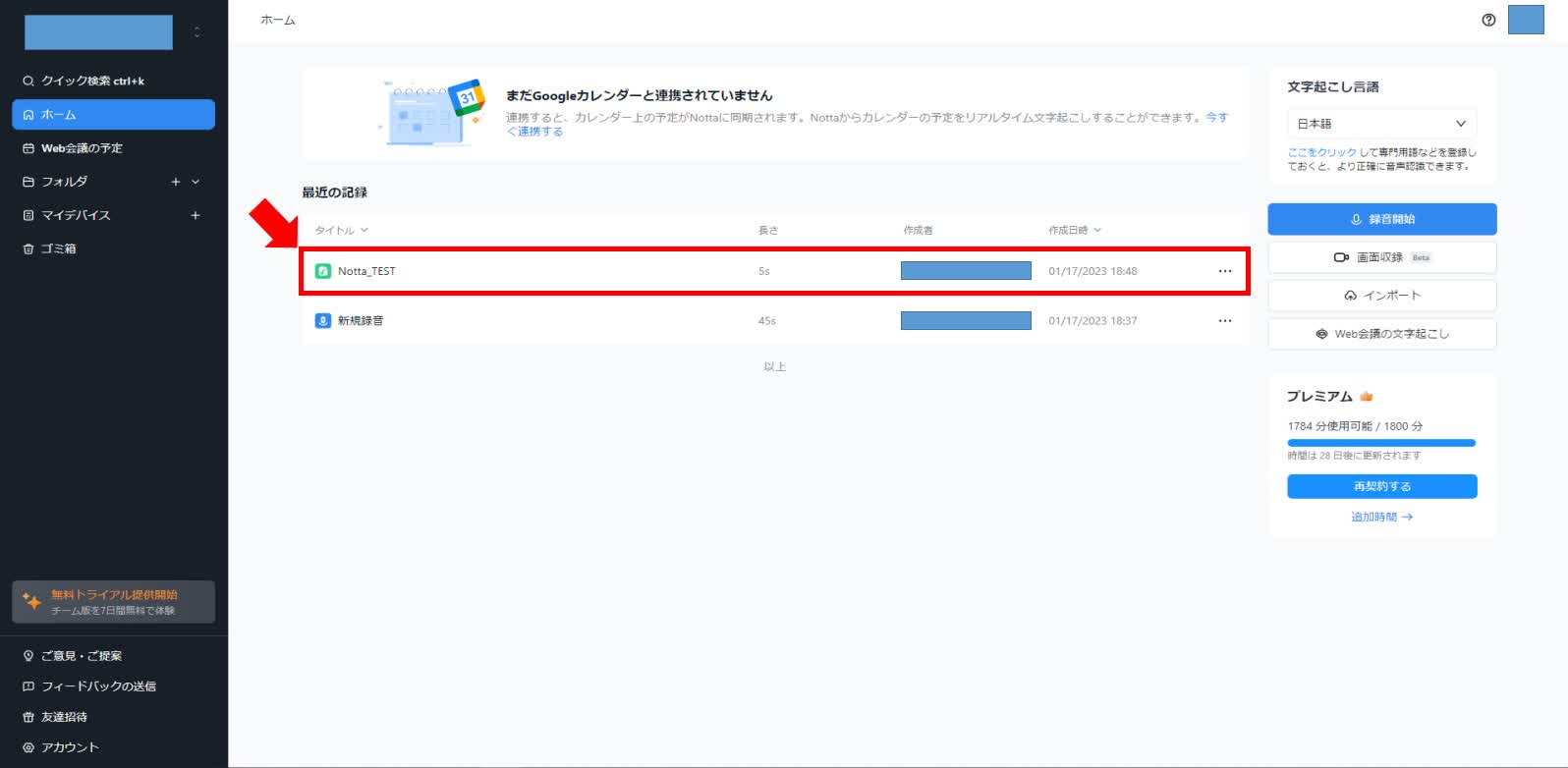The width and height of the screenshot is (1568, 768).
Task: Sort by タイトル column header
Action: 341,230
